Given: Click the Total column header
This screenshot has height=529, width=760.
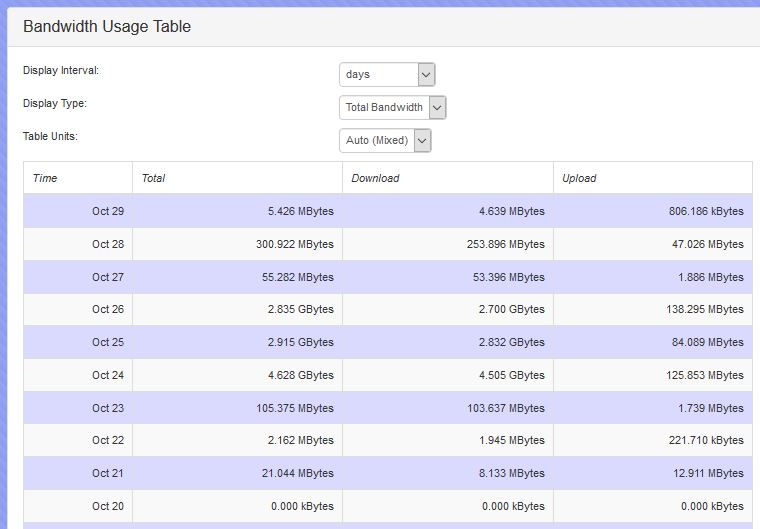Looking at the screenshot, I should [237, 178].
